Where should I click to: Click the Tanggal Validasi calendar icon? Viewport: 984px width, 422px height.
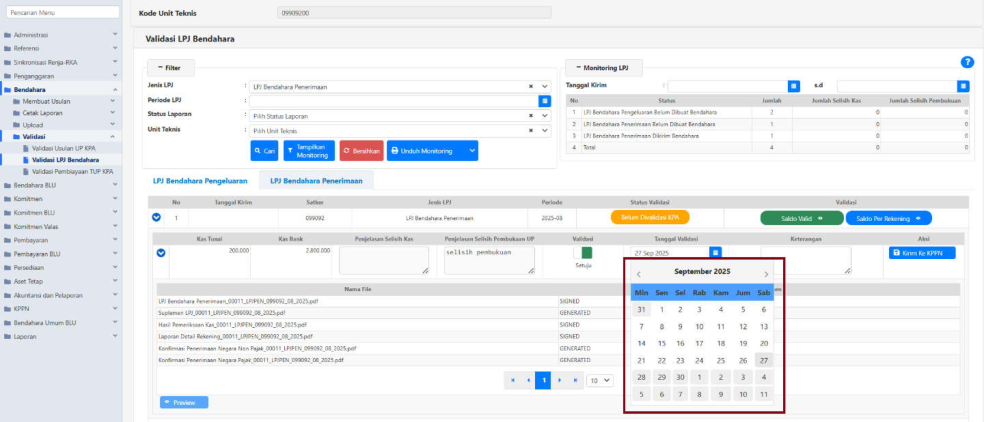click(715, 253)
